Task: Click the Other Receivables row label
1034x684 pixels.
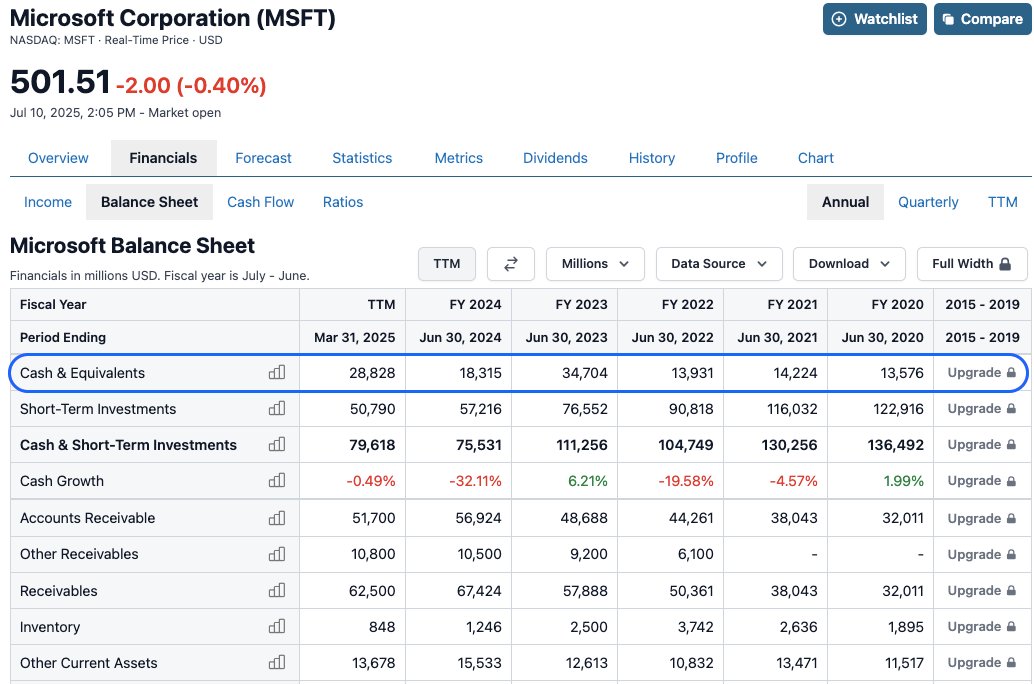Action: pyautogui.click(x=79, y=554)
